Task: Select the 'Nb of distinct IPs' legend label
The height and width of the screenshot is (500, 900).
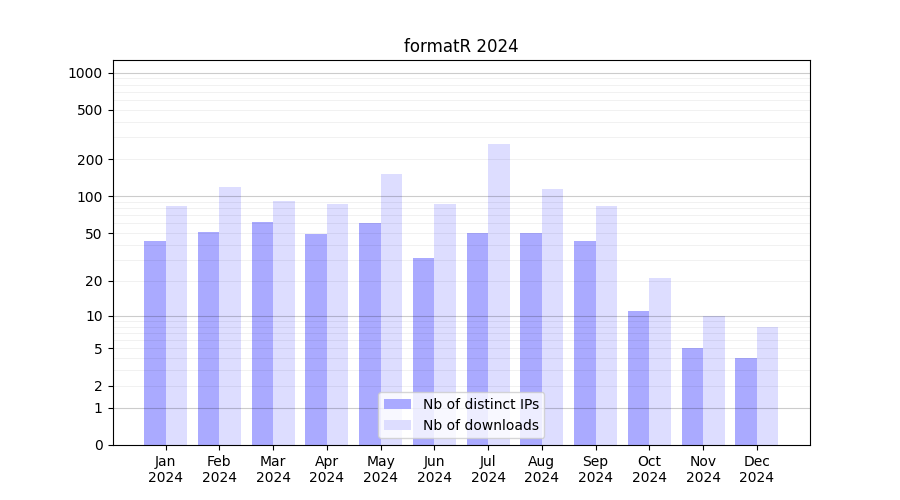Action: click(x=480, y=404)
